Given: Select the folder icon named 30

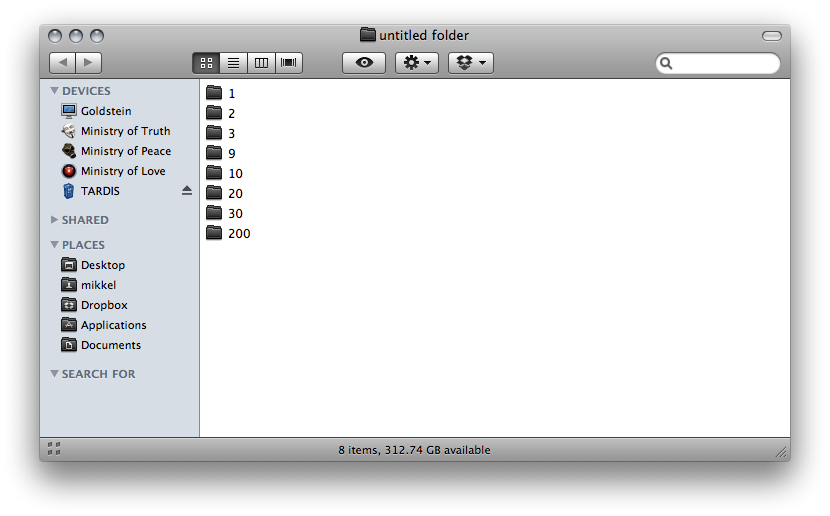Looking at the screenshot, I should point(214,213).
